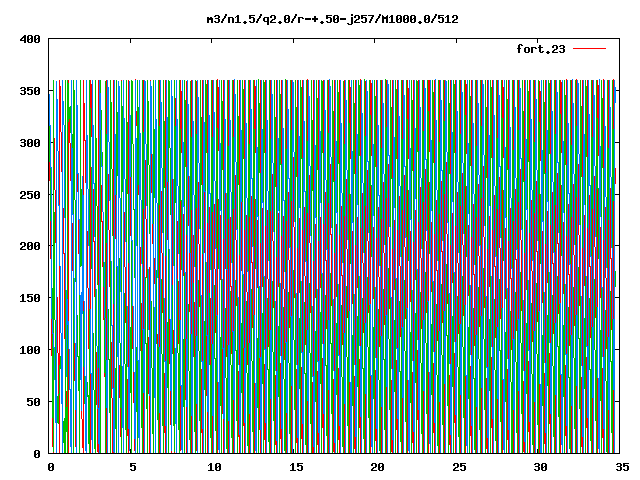Click the y-axis label 50
The image size is (640, 480).
(33, 402)
